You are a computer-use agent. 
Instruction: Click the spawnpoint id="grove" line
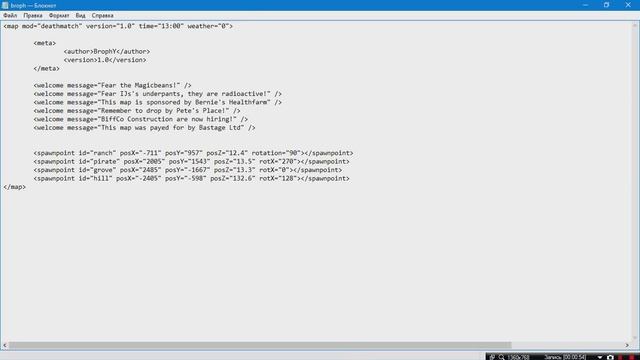tap(188, 170)
